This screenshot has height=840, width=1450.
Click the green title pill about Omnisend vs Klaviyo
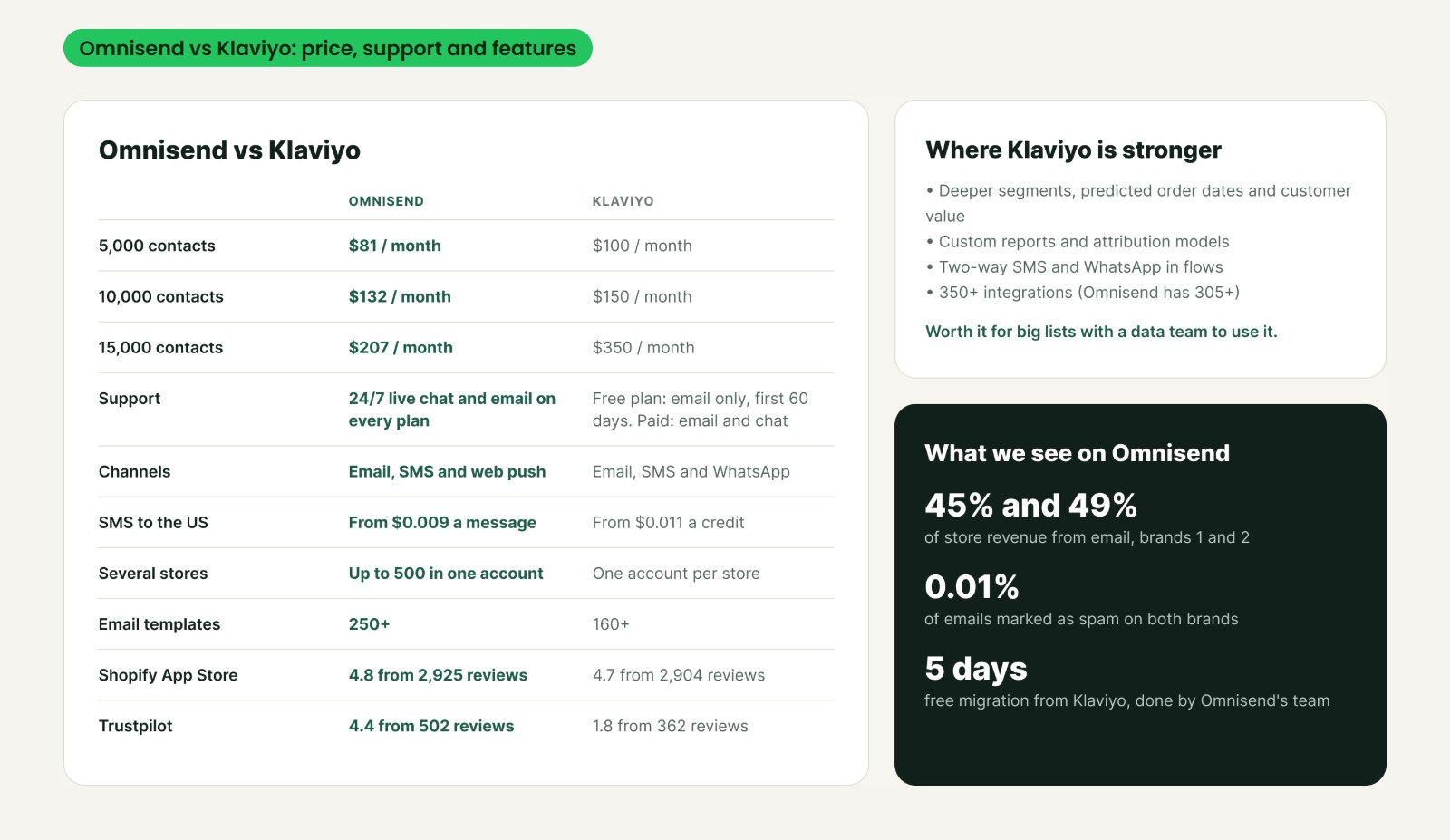click(x=327, y=48)
